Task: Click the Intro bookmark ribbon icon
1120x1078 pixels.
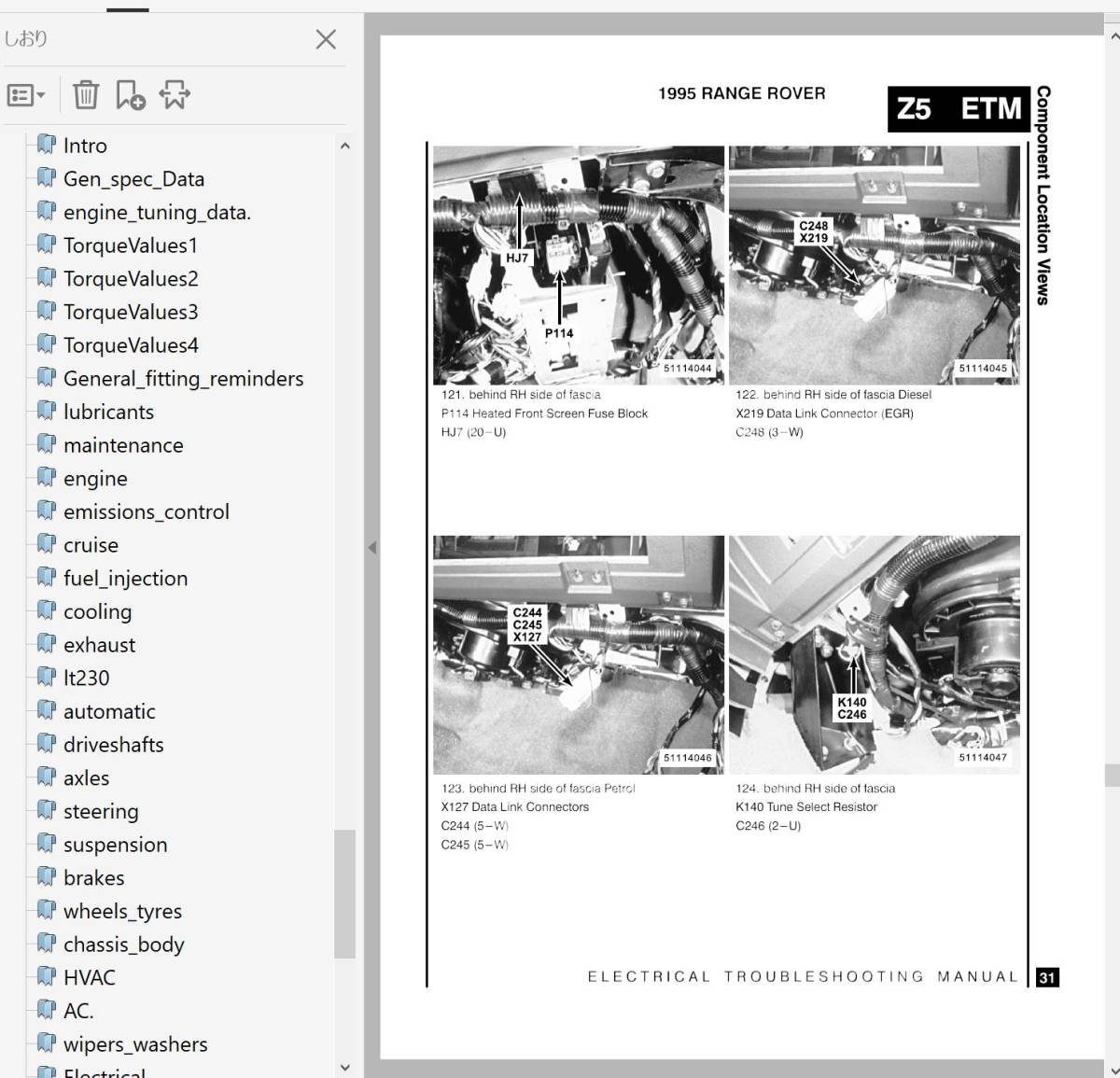Action: (46, 145)
